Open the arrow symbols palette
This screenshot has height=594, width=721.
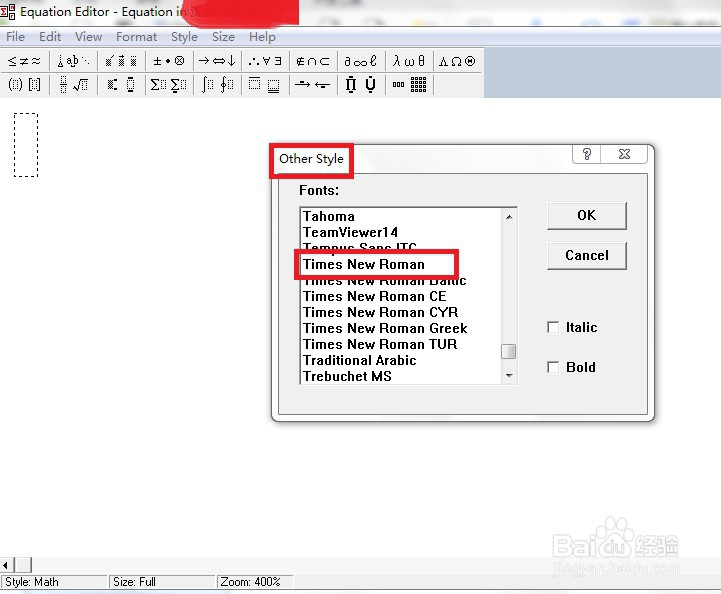(217, 61)
